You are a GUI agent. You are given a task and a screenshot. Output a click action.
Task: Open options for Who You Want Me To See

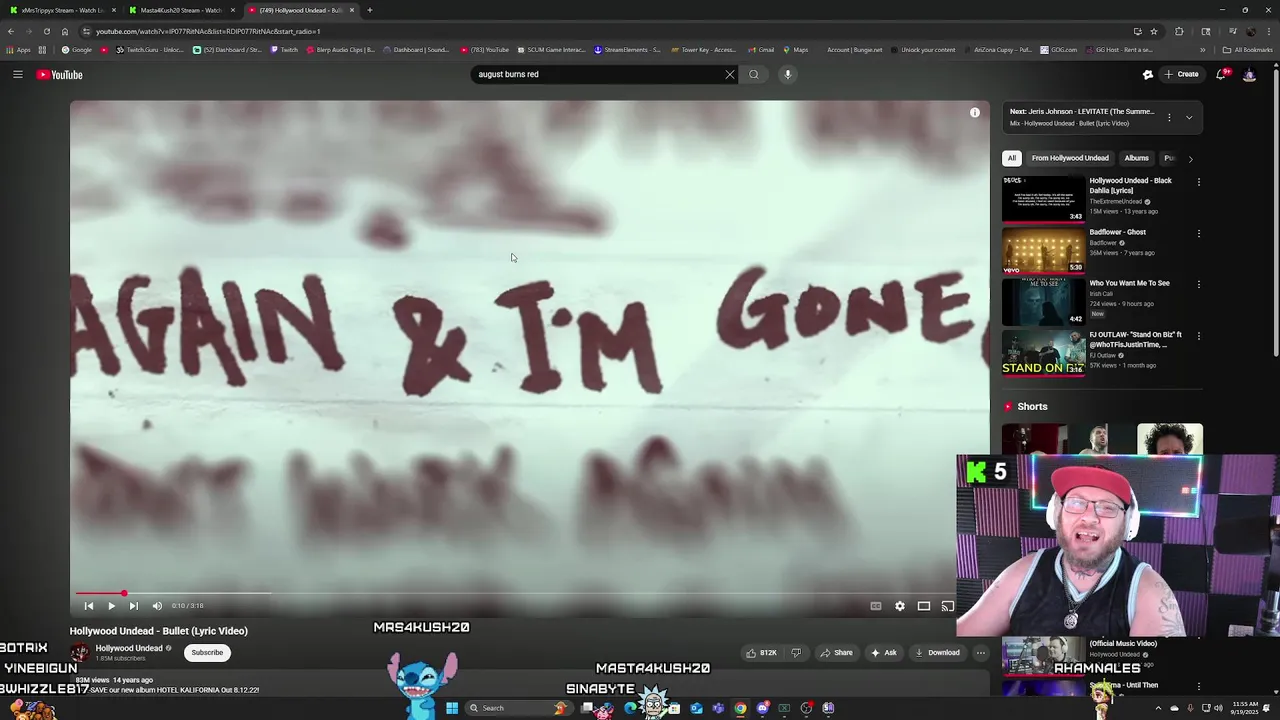tap(1199, 284)
